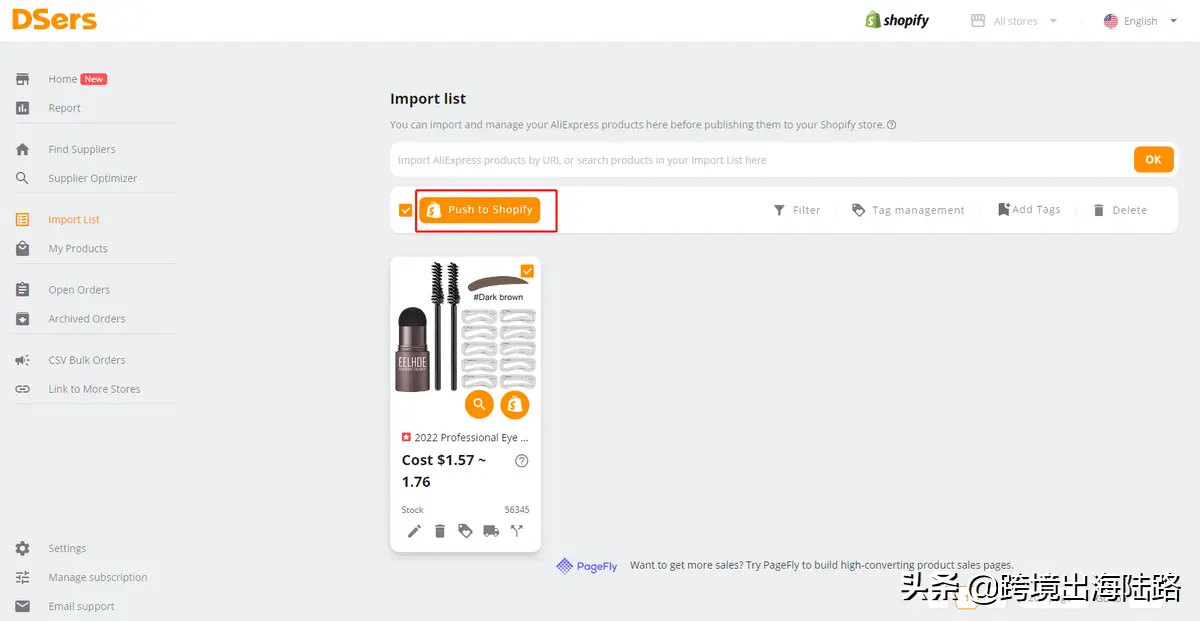Go to Open Orders in sidebar

pyautogui.click(x=79, y=290)
